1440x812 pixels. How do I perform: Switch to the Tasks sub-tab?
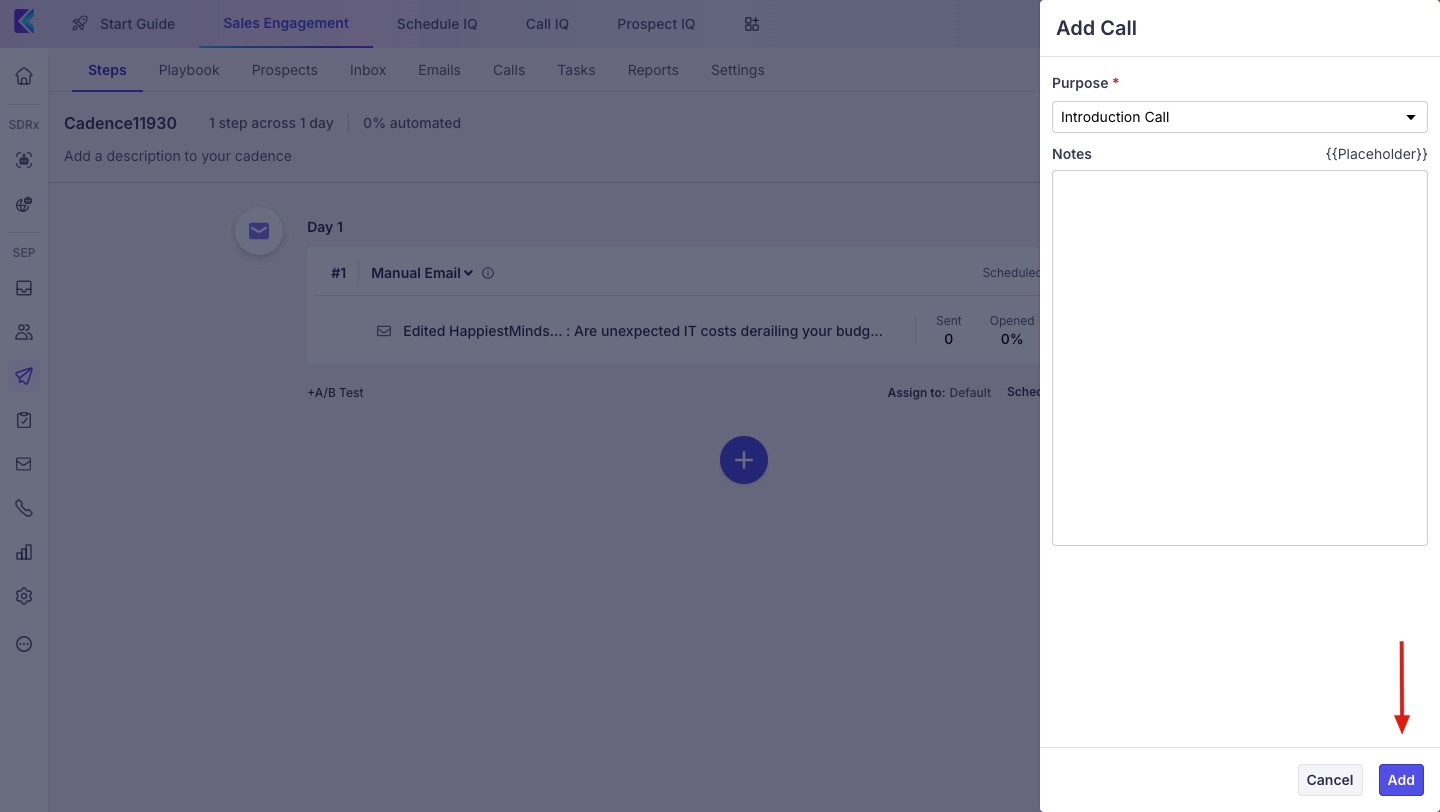[x=576, y=70]
